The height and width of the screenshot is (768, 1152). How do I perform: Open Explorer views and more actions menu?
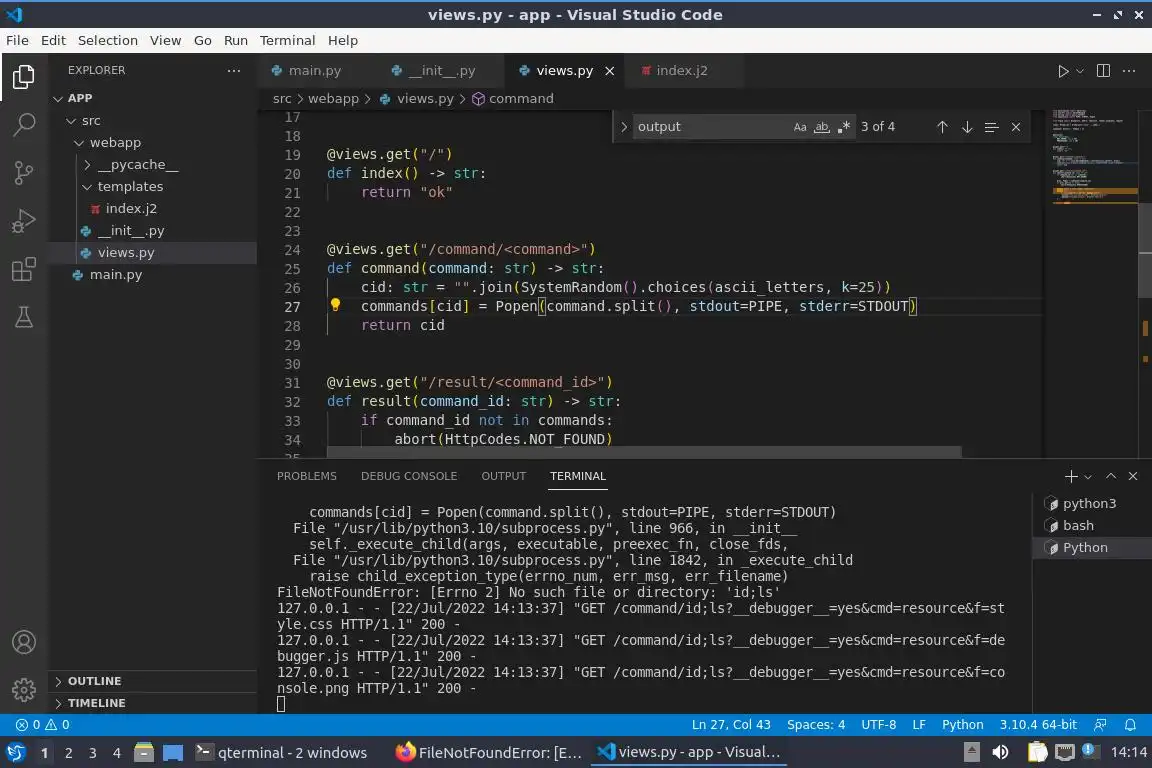[x=234, y=71]
